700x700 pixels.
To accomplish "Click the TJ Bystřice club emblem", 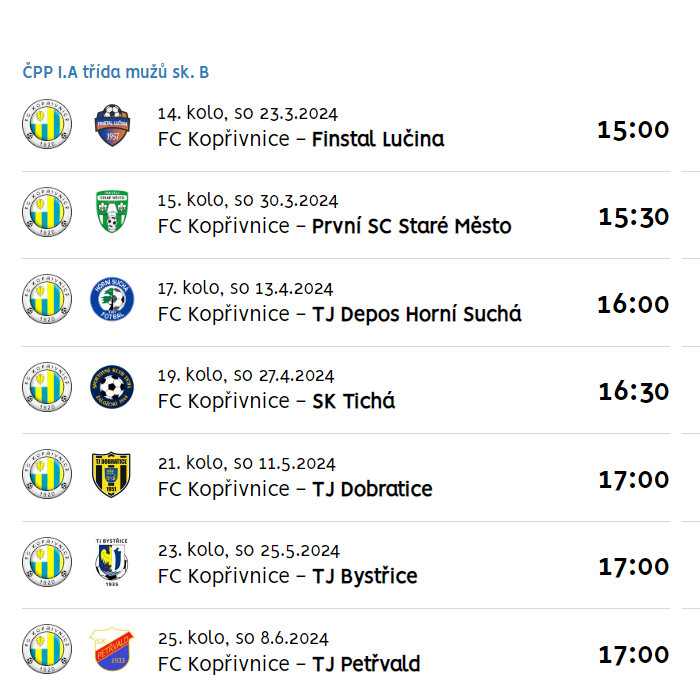I will click(x=112, y=562).
